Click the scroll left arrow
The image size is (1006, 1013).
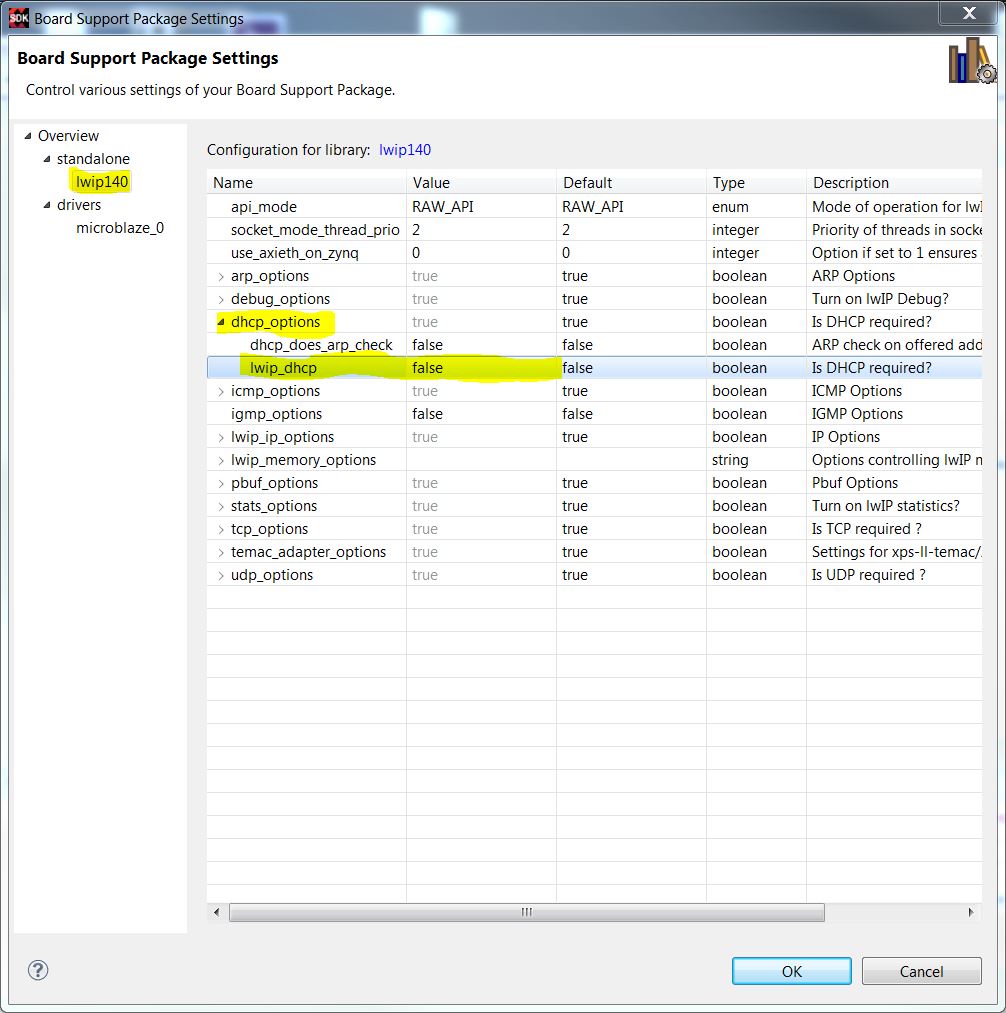tap(216, 912)
